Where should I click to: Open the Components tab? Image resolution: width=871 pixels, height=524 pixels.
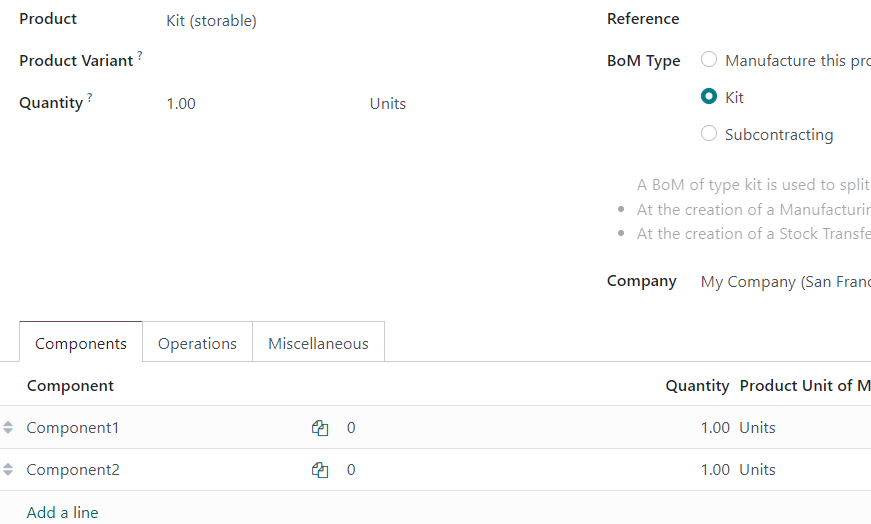(81, 343)
